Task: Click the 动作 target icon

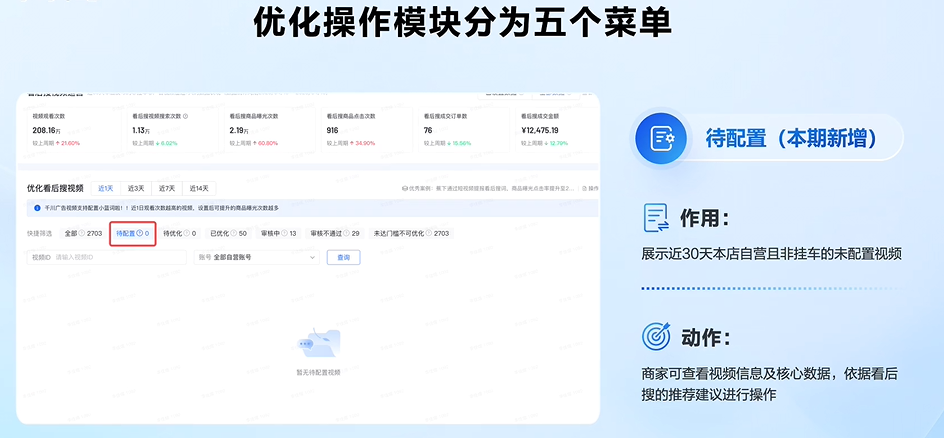Action: [x=656, y=335]
